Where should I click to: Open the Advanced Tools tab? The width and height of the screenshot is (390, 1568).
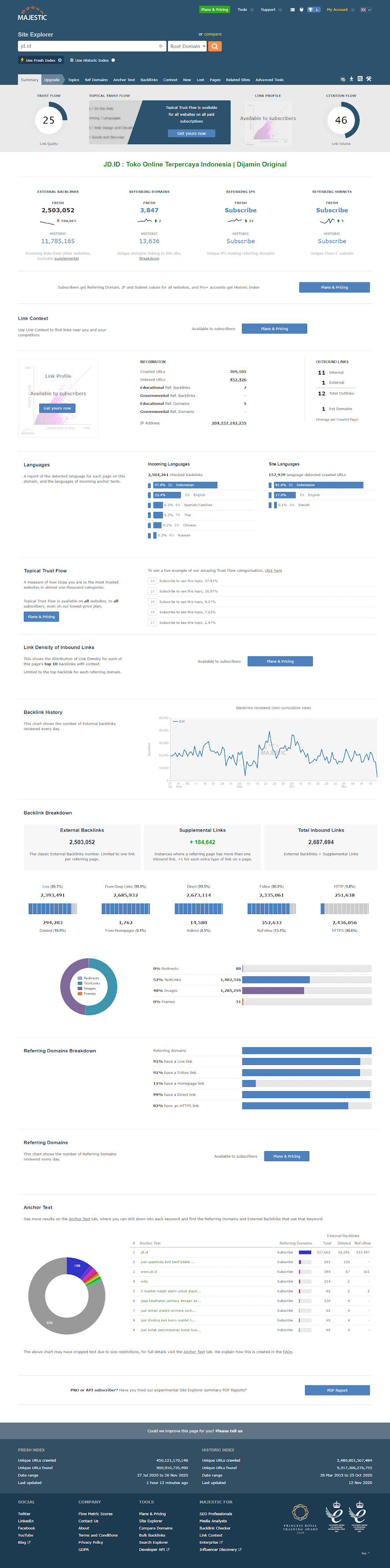point(270,80)
